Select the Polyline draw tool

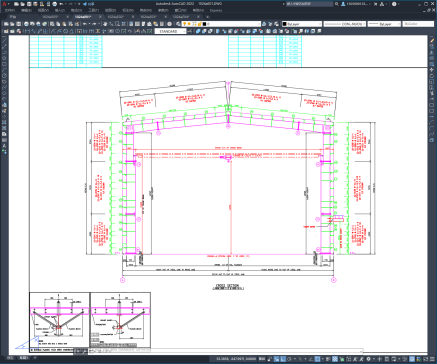pyautogui.click(x=4, y=52)
